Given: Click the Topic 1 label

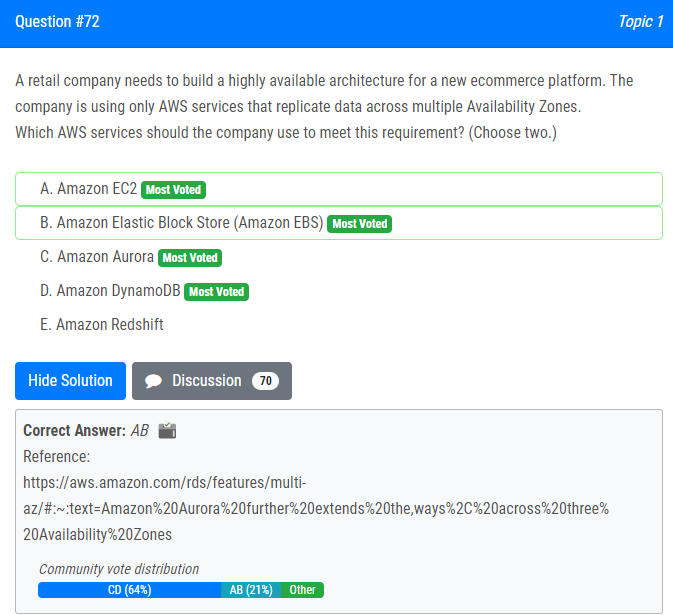Looking at the screenshot, I should pyautogui.click(x=641, y=21).
